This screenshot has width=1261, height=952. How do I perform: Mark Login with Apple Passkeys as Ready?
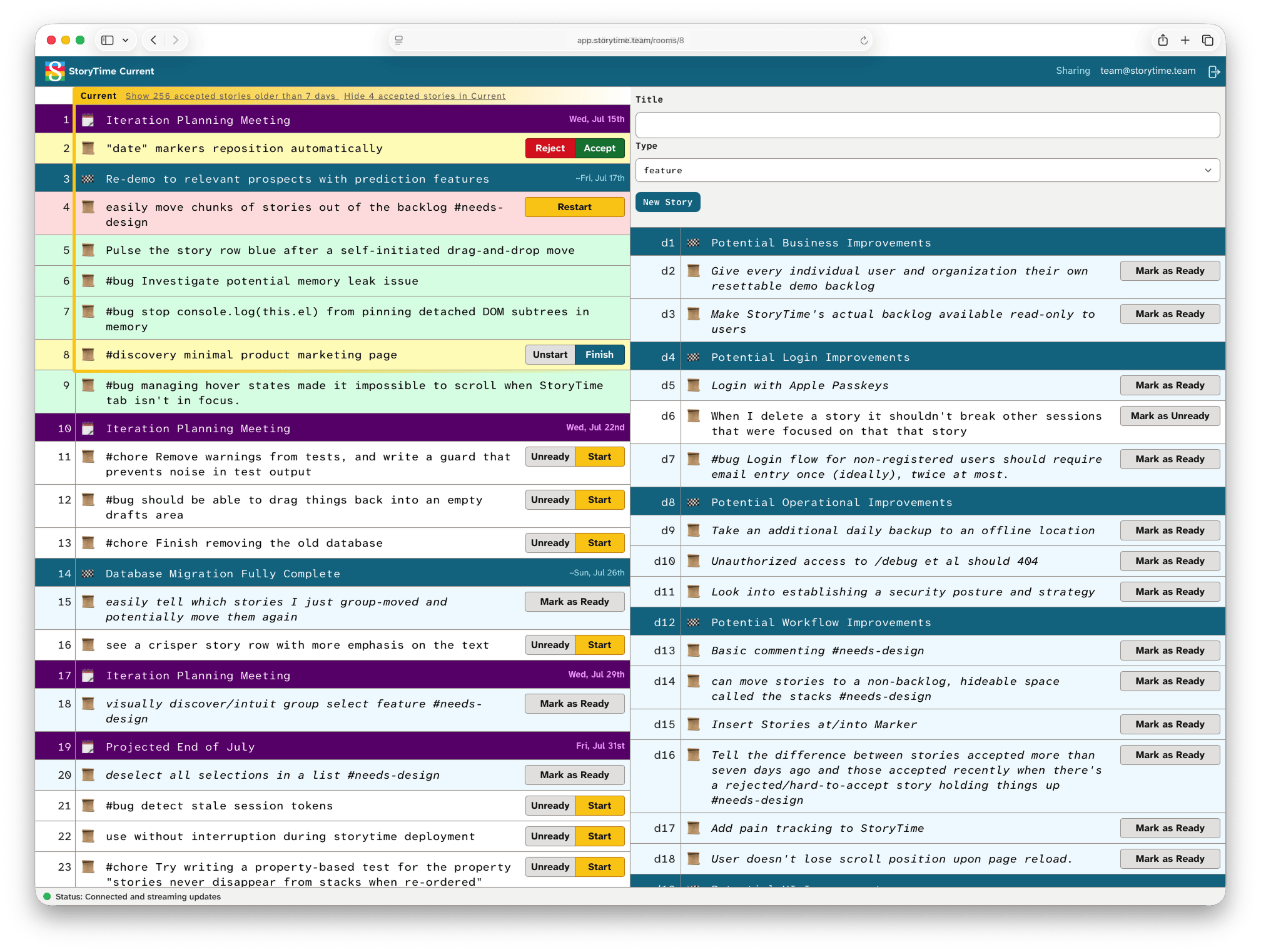1170,385
